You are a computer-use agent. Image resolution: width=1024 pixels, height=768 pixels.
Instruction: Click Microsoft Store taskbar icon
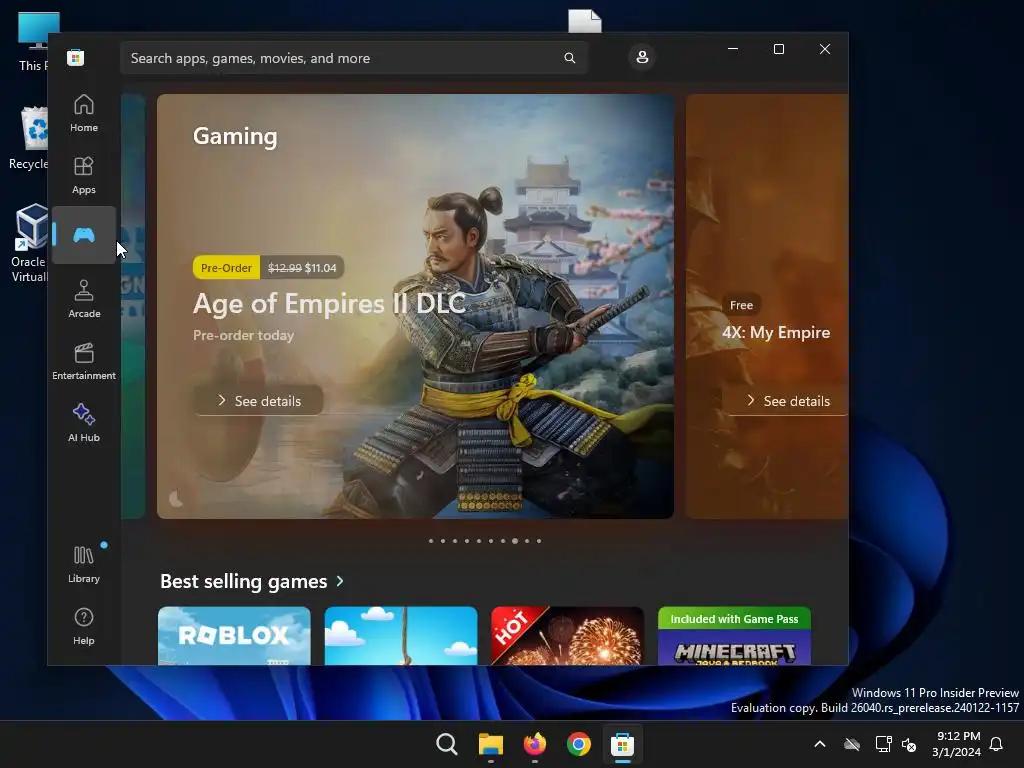[622, 744]
